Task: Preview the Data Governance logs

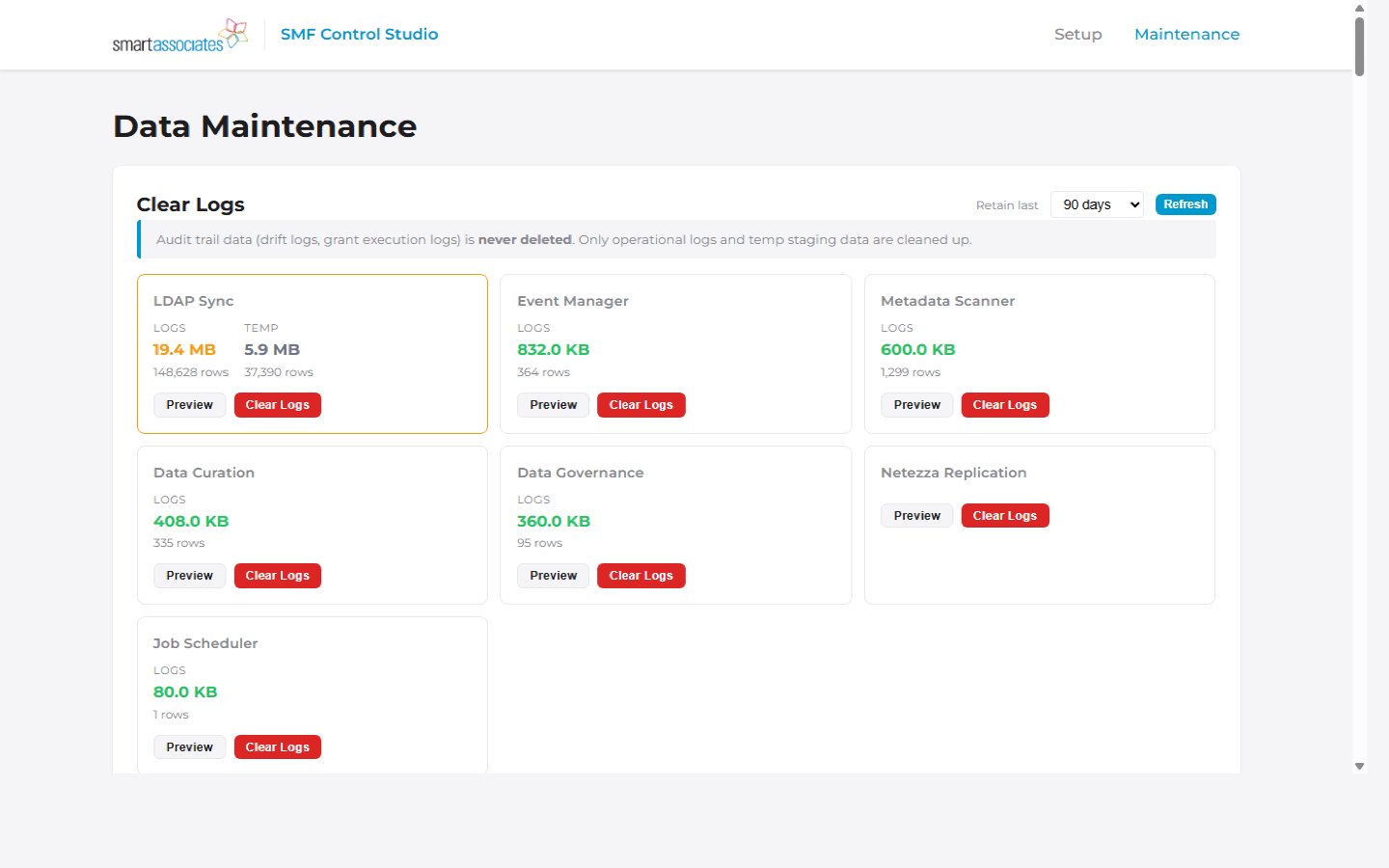Action: [553, 575]
